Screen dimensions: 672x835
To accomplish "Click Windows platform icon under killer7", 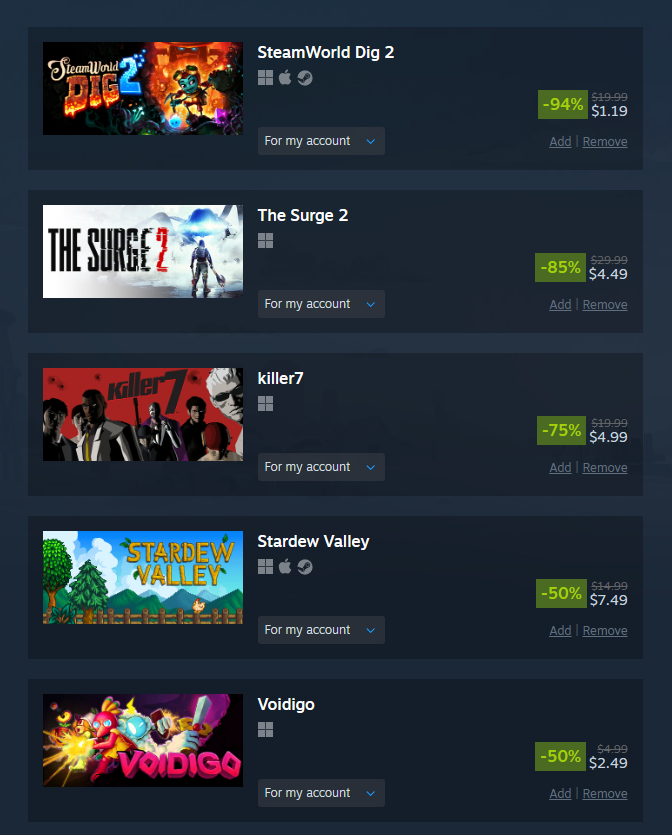I will coord(265,404).
